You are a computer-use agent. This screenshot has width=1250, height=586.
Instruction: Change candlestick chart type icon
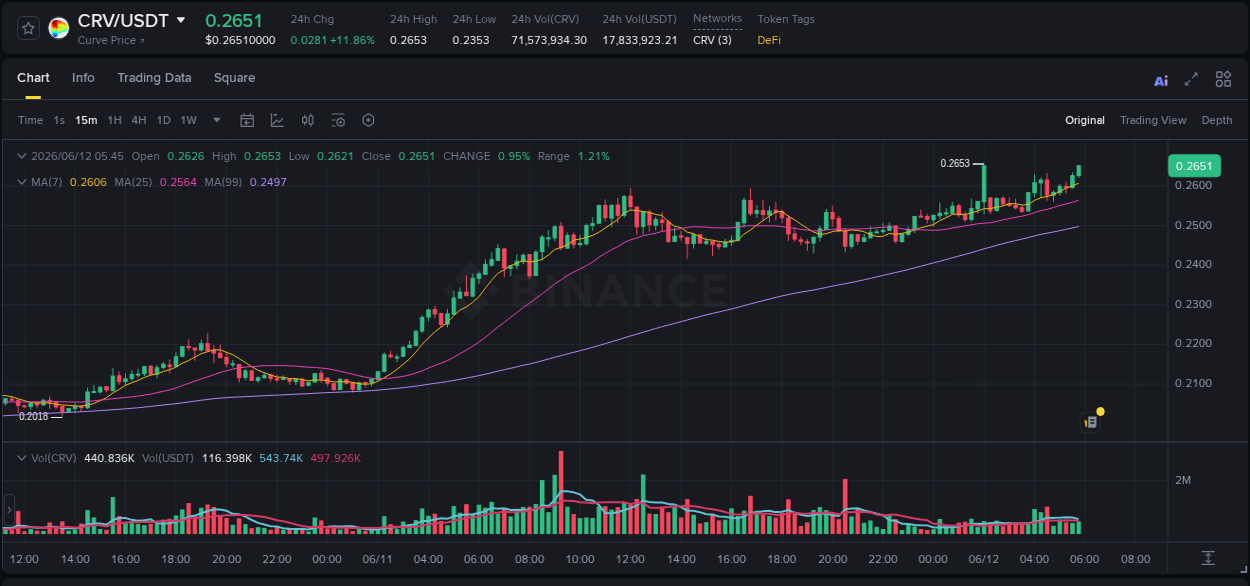coord(308,120)
